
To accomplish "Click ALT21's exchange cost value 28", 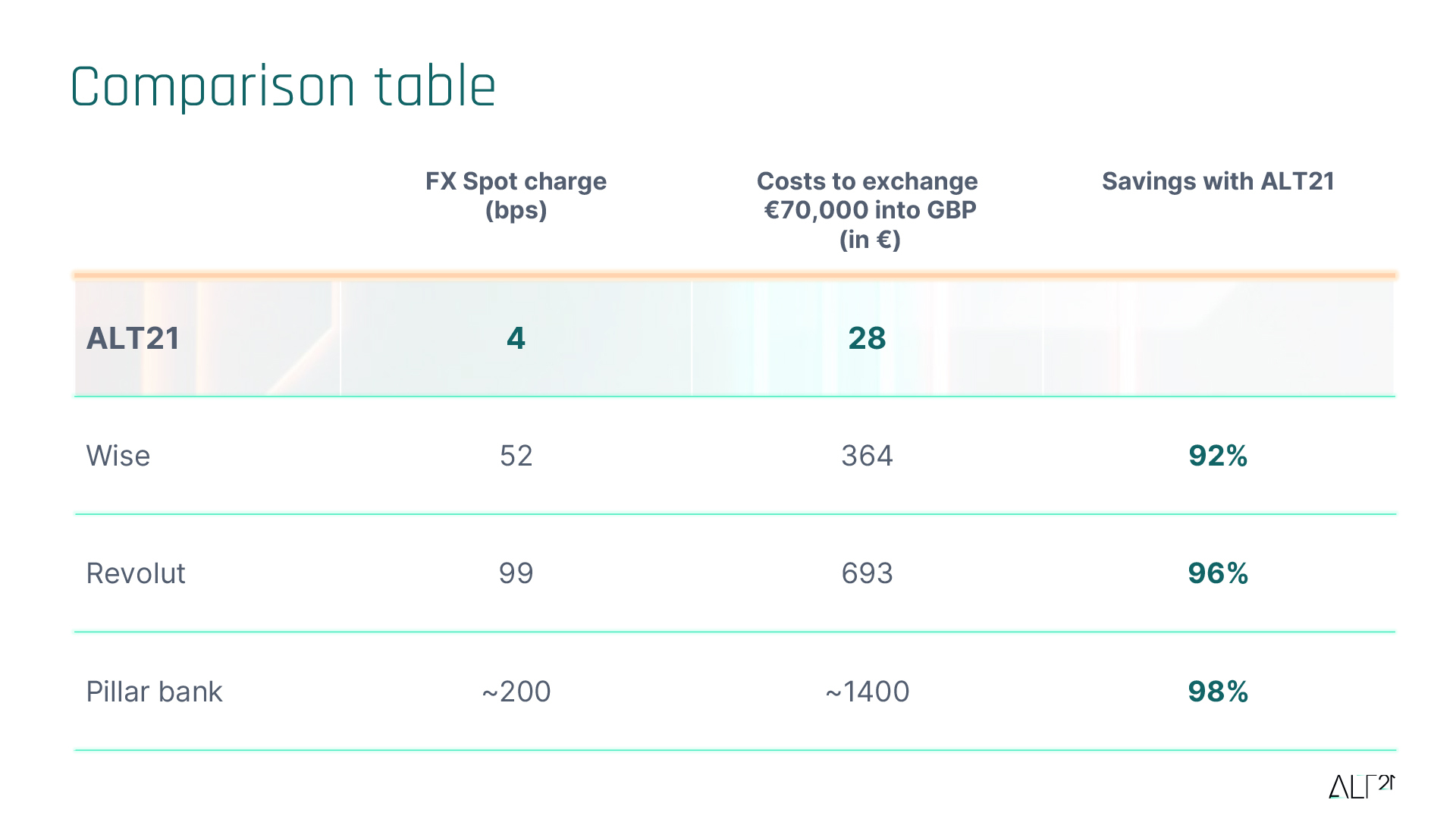I will point(867,338).
